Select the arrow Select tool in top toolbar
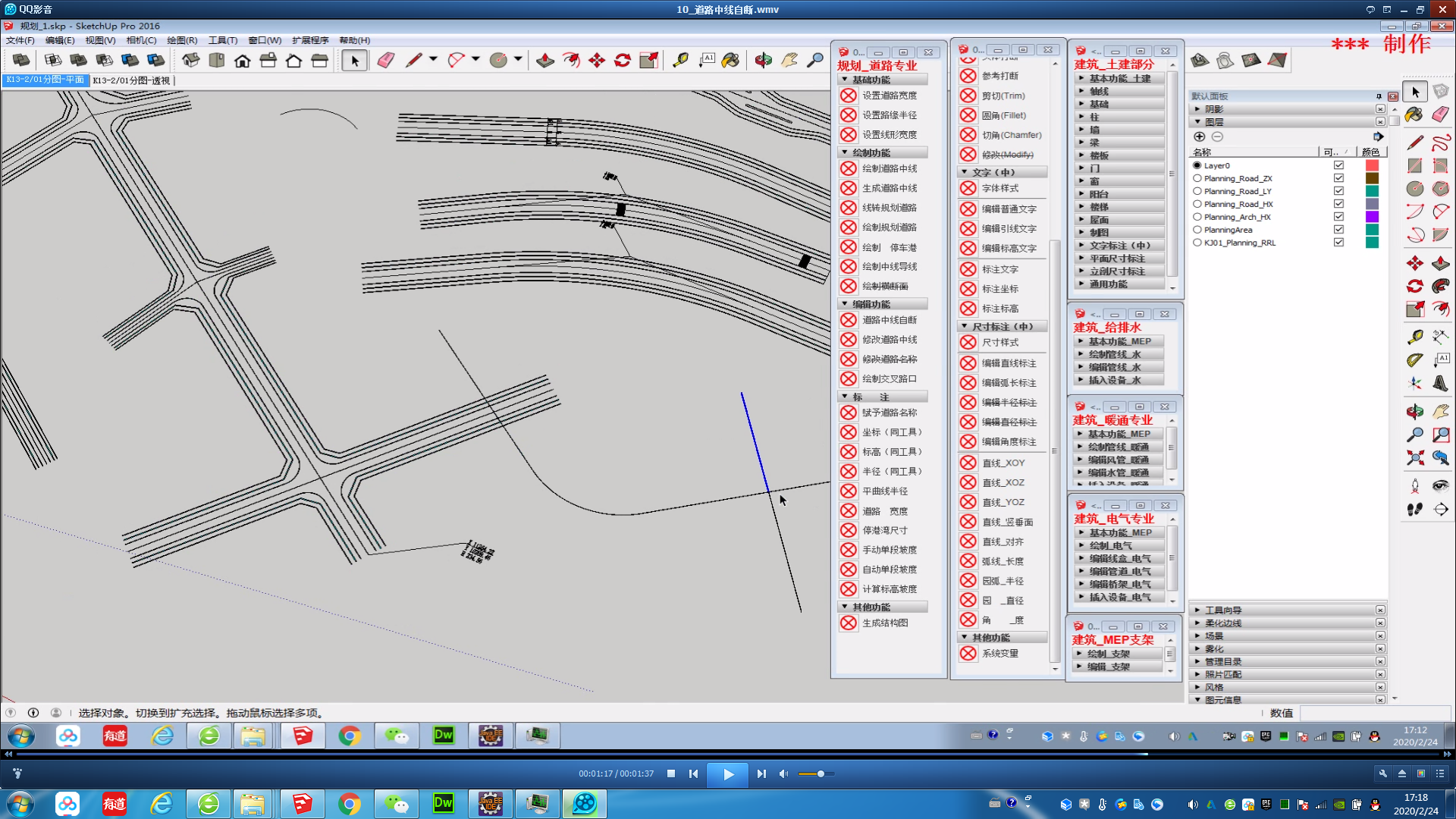This screenshot has height=819, width=1456. click(x=354, y=61)
